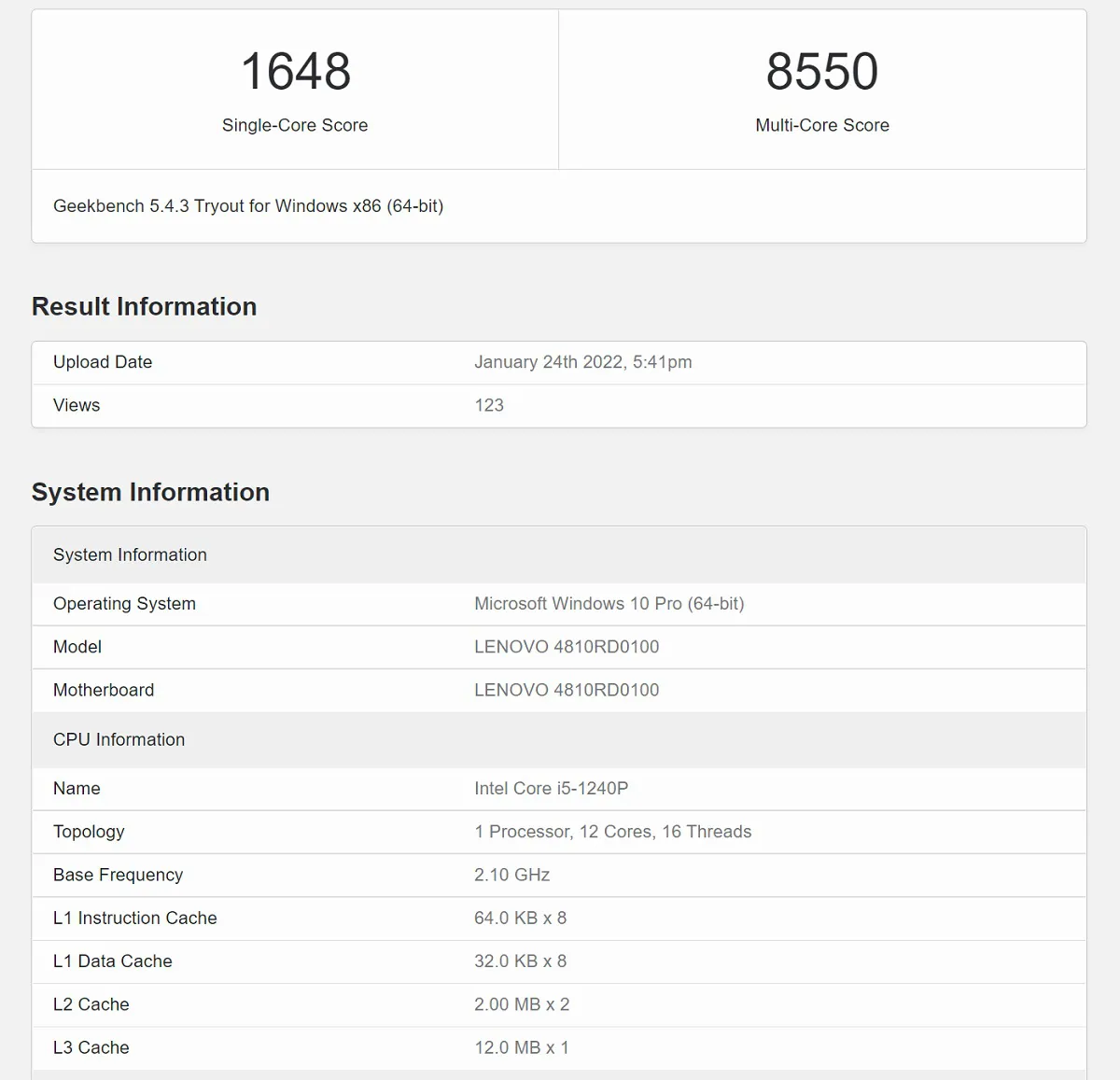
Task: Click the Base Frequency label
Action: (x=118, y=875)
